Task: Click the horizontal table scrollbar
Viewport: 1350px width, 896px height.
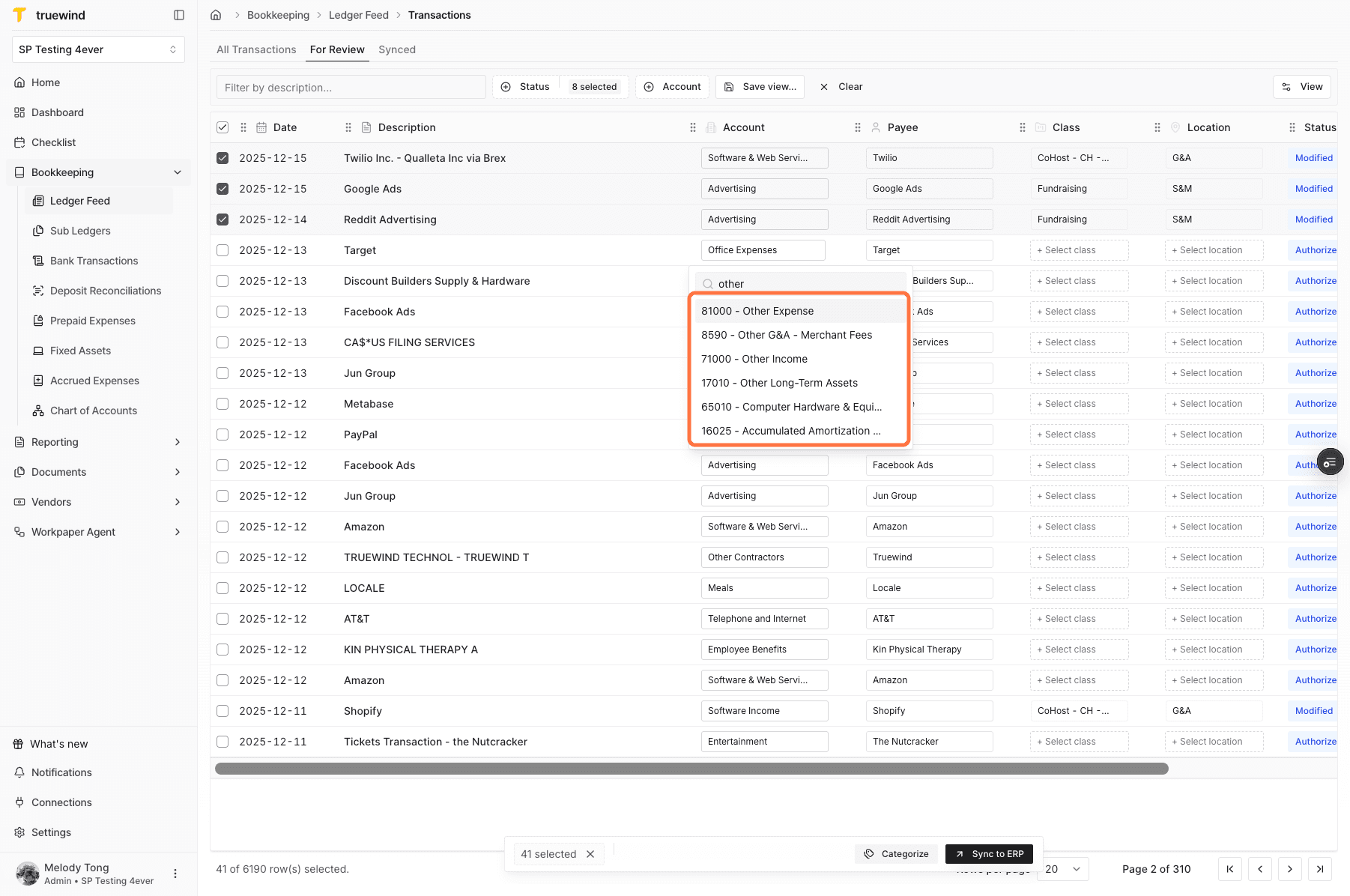Action: (691, 769)
